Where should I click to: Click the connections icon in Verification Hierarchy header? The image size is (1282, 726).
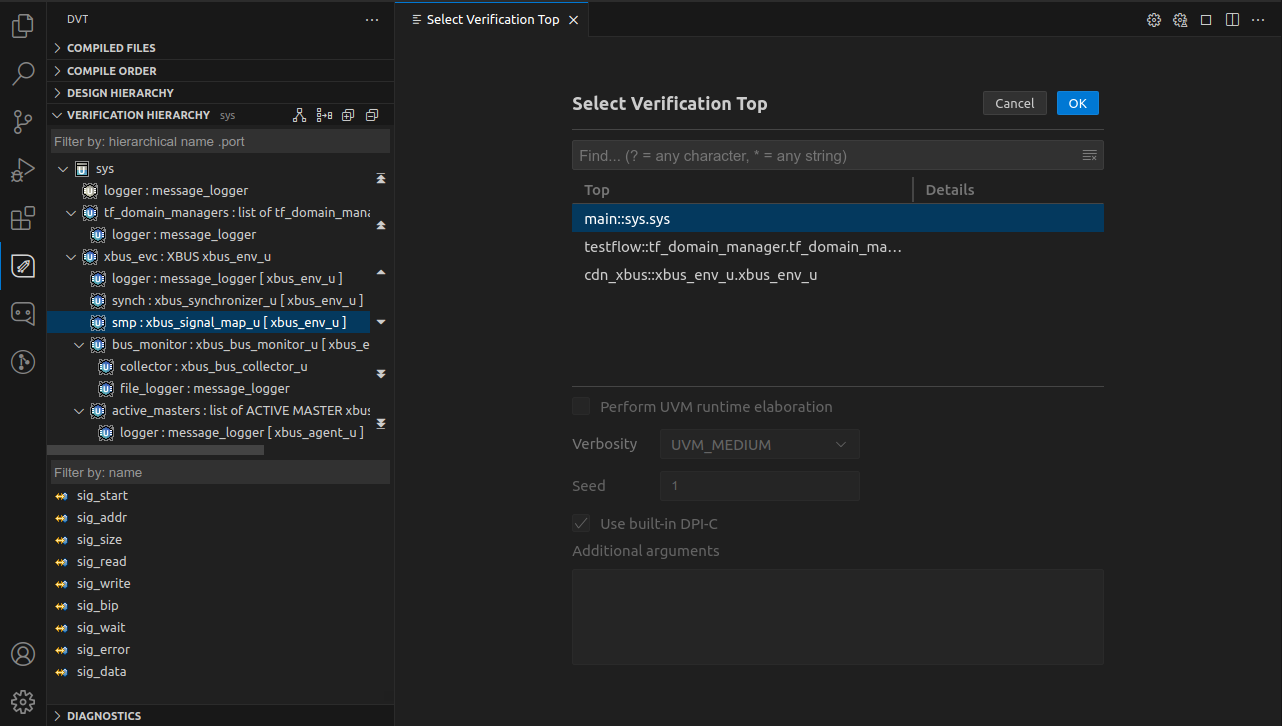(x=324, y=115)
